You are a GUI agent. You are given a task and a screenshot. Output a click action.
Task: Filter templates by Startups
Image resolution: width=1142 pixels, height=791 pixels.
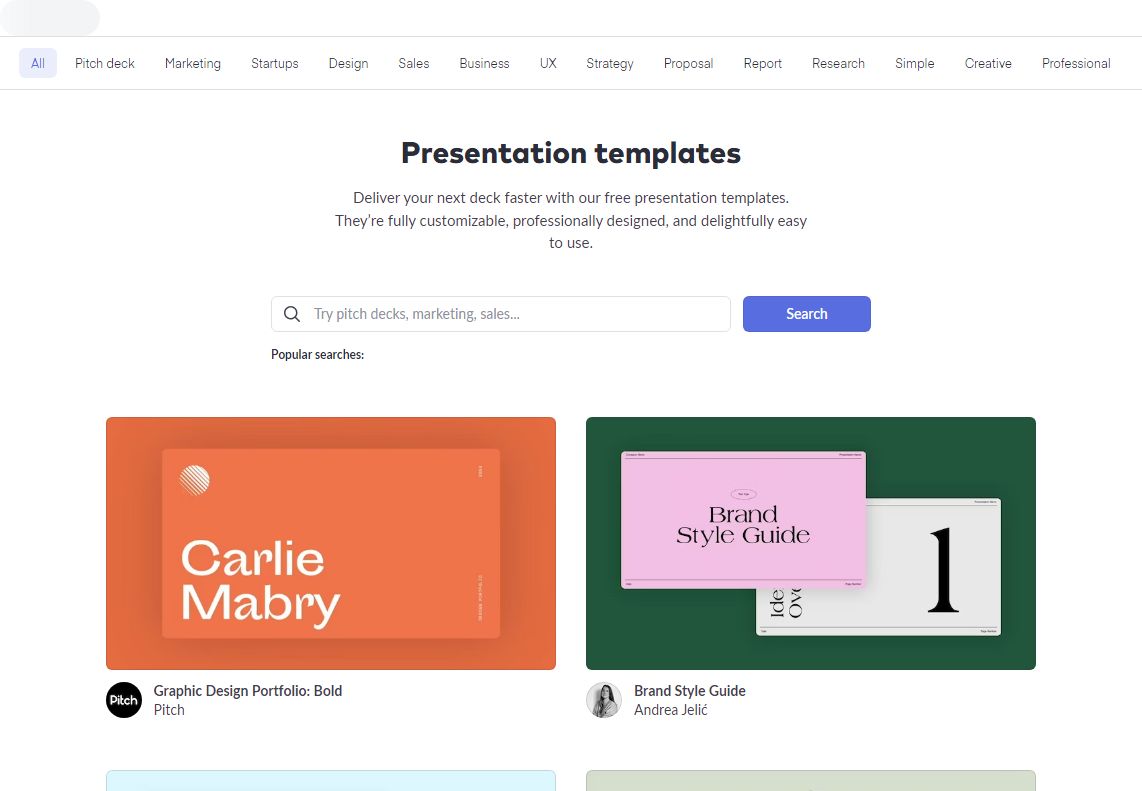[x=275, y=63]
